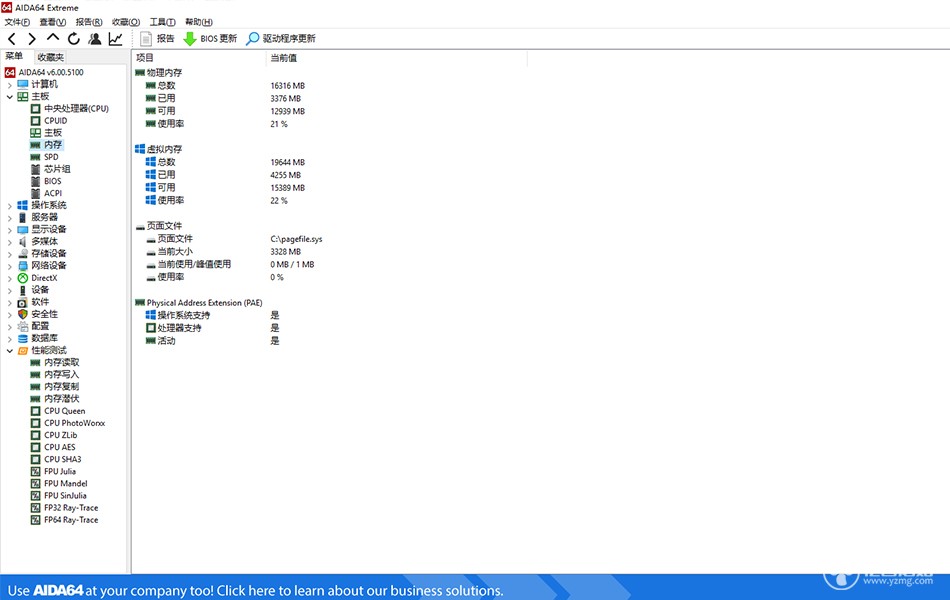This screenshot has width=950, height=600.
Task: Click the Back navigation arrow
Action: 12,39
